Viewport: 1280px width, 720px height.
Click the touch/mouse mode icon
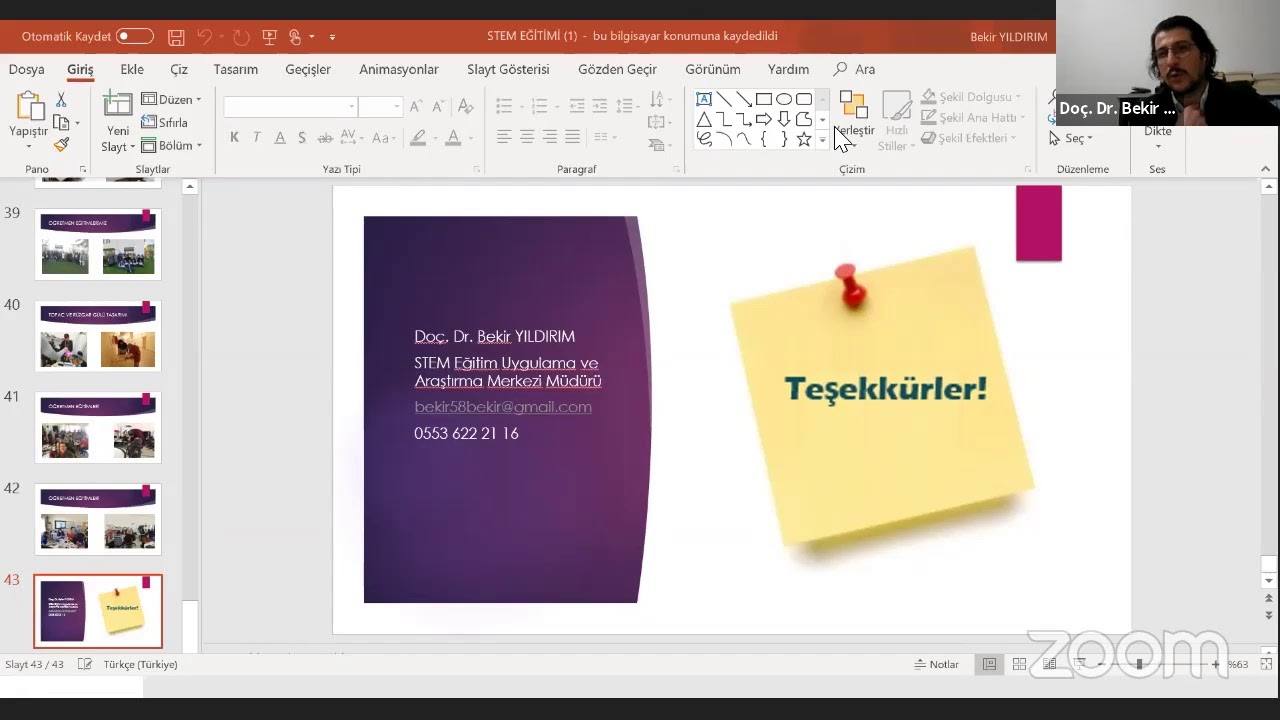point(295,37)
